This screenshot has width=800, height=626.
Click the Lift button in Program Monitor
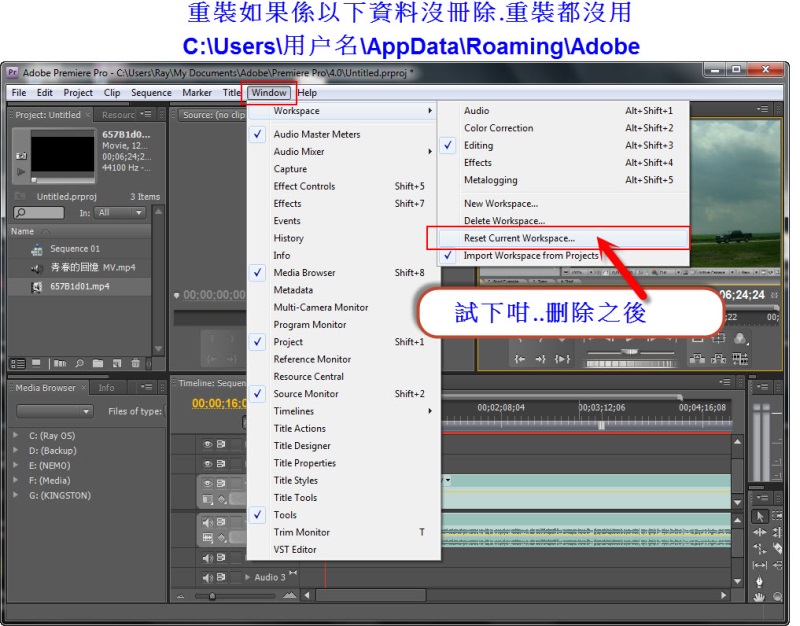[697, 358]
